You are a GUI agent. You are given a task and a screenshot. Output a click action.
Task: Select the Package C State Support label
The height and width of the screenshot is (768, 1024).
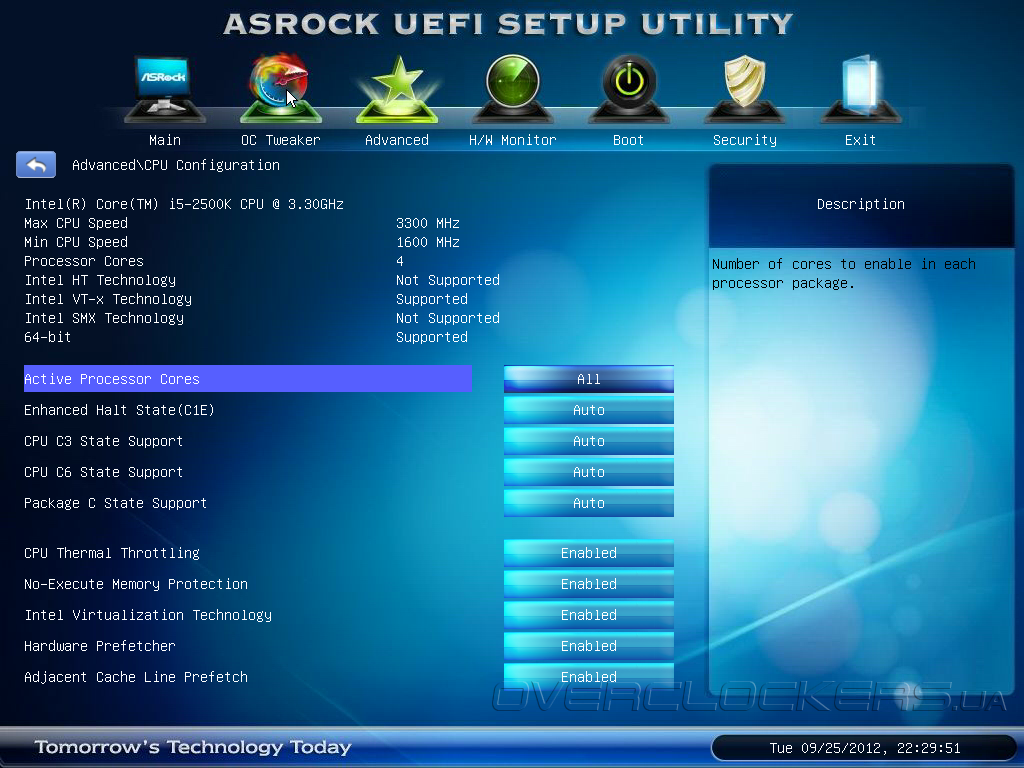[115, 503]
